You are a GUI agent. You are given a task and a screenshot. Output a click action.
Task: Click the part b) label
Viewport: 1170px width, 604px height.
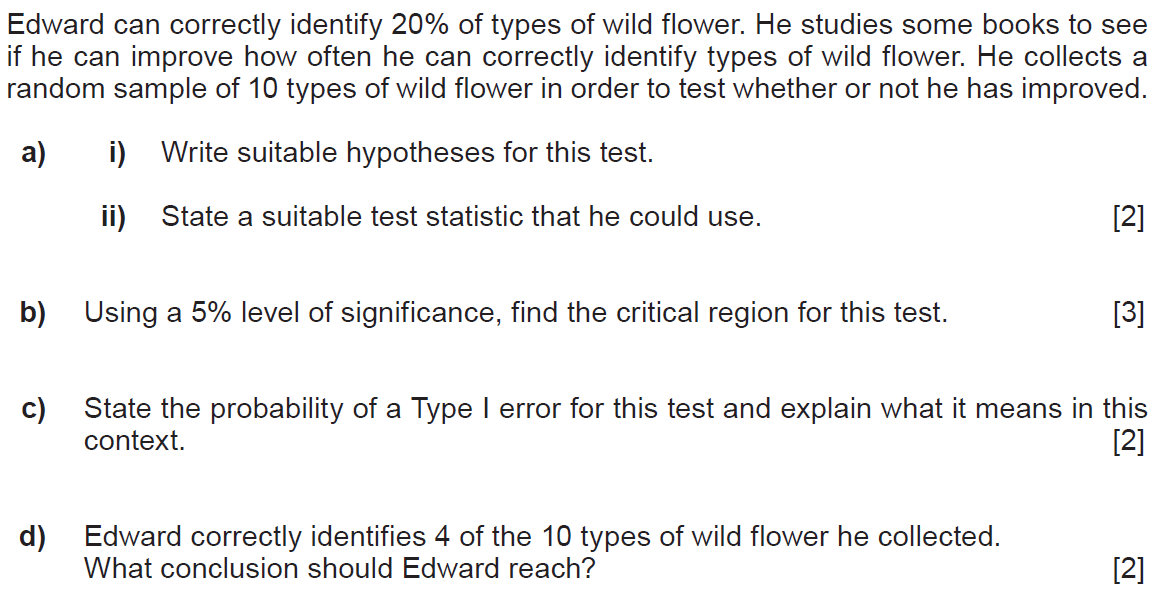33,313
